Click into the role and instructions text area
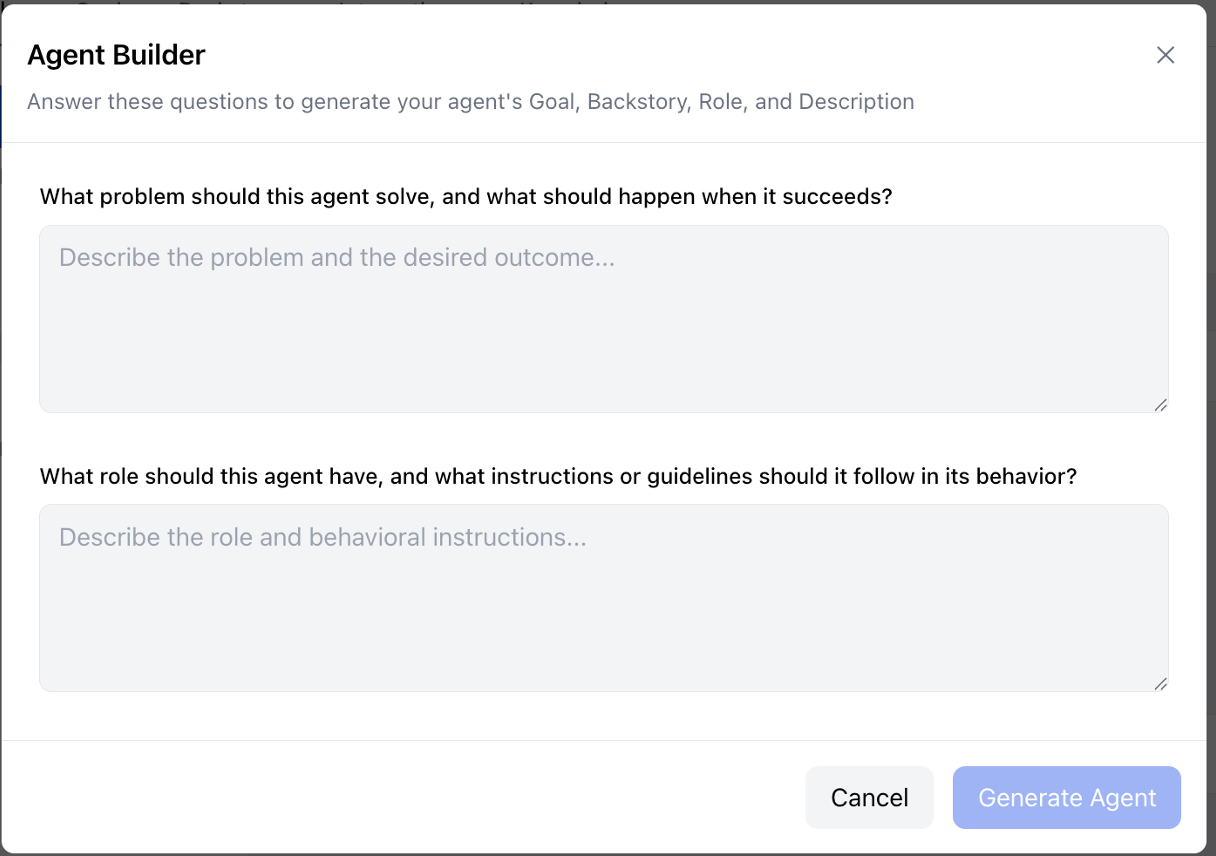The width and height of the screenshot is (1216, 856). click(603, 597)
